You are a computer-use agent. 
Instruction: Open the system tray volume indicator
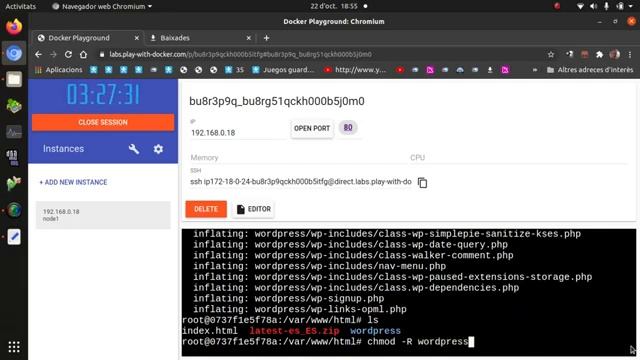coord(593,6)
